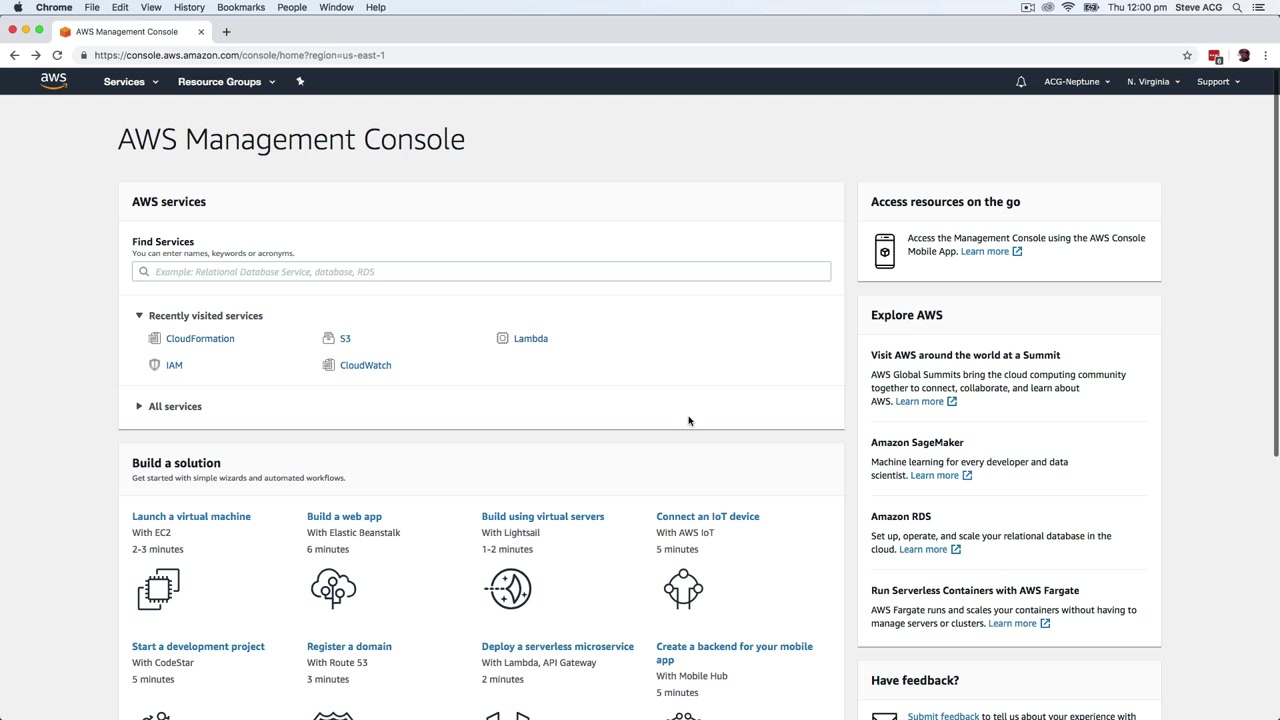Click the AWS IoT device icon
Viewport: 1280px width, 720px height.
[x=683, y=589]
